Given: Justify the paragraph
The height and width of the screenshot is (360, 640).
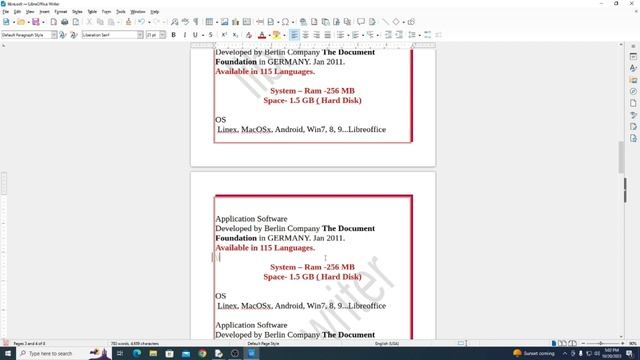Looking at the screenshot, I should (x=327, y=35).
